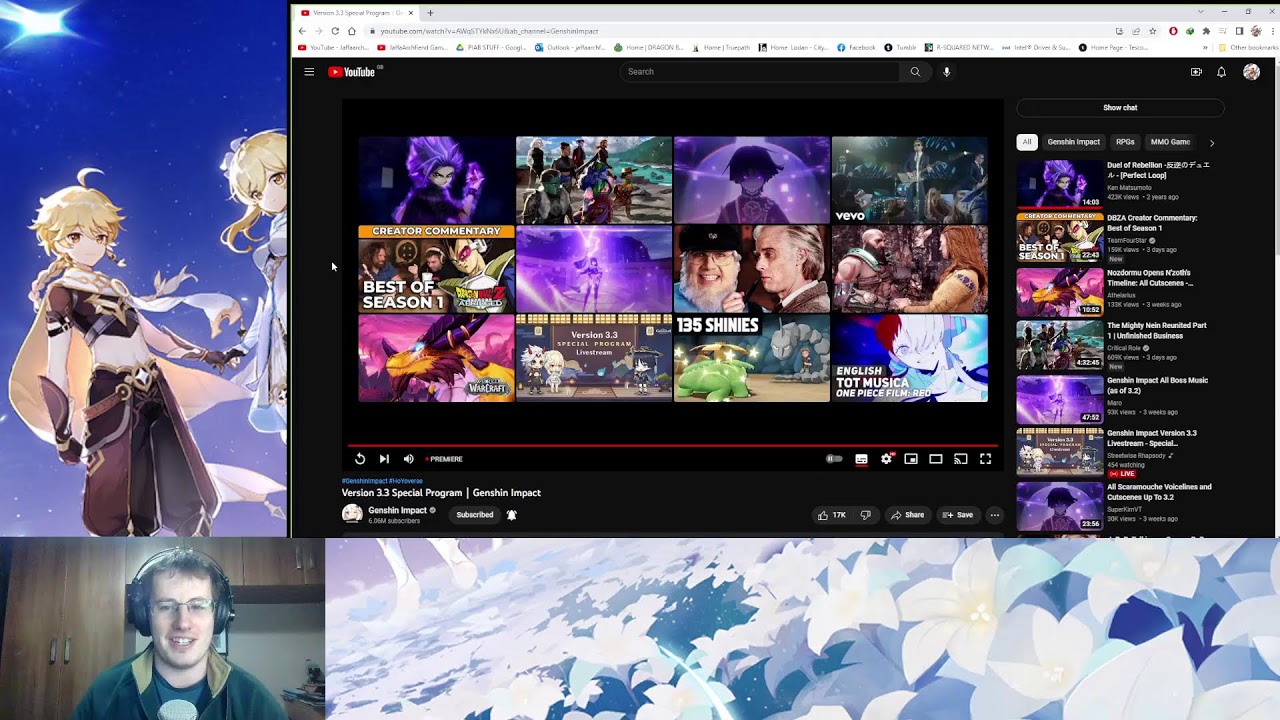
Task: Open the account avatar menu in YouTube header
Action: pyautogui.click(x=1251, y=72)
